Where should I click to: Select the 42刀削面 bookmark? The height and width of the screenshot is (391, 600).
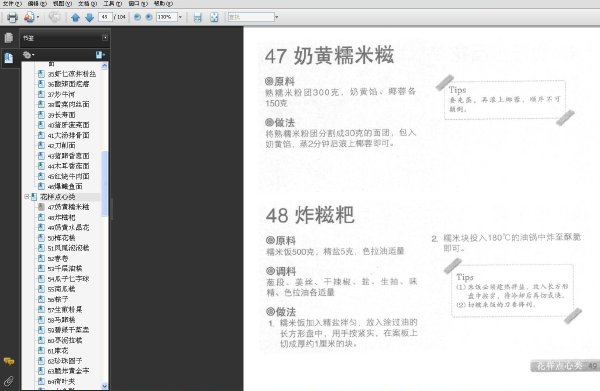click(x=61, y=145)
